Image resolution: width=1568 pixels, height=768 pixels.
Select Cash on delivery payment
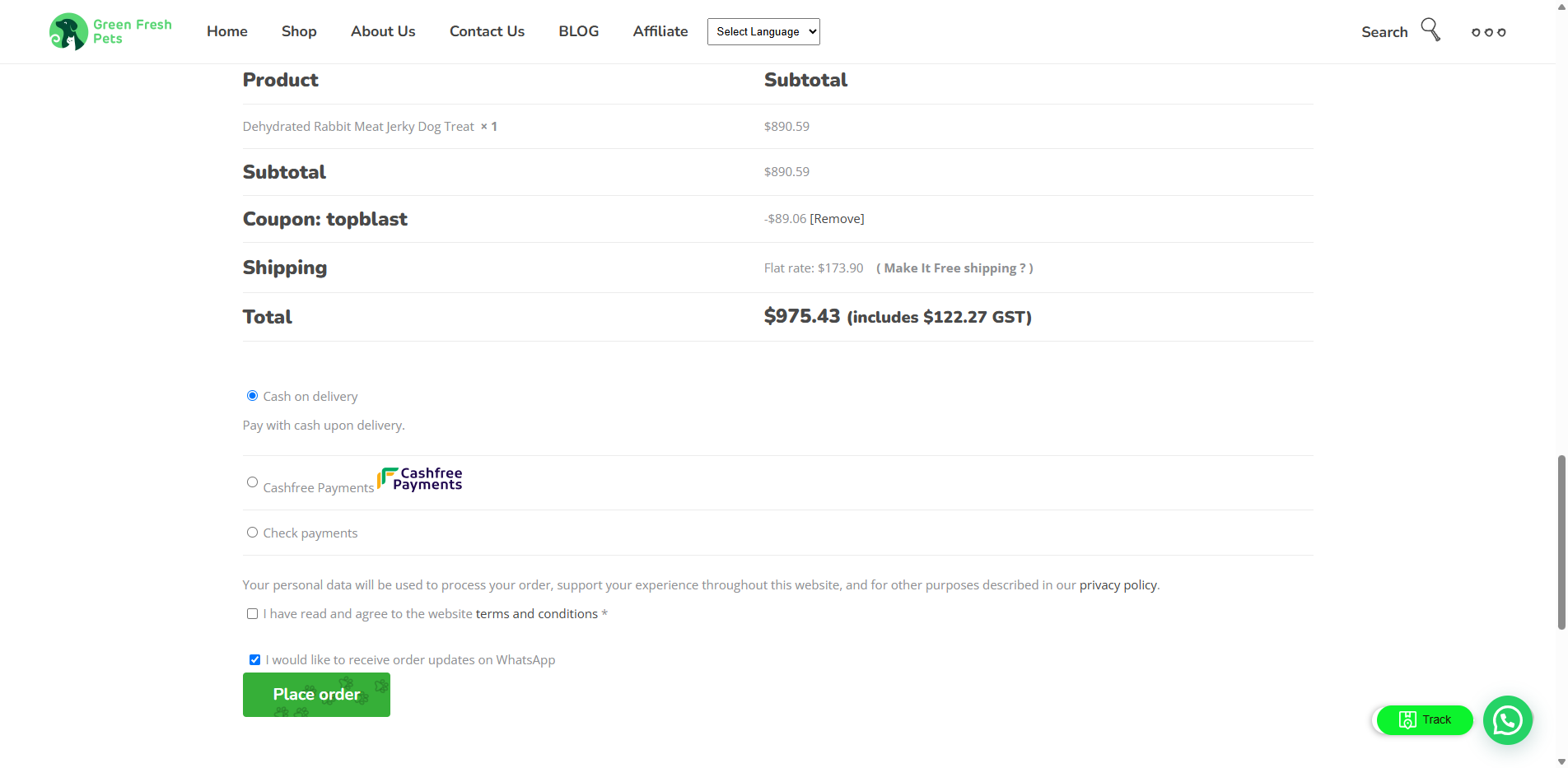click(252, 396)
